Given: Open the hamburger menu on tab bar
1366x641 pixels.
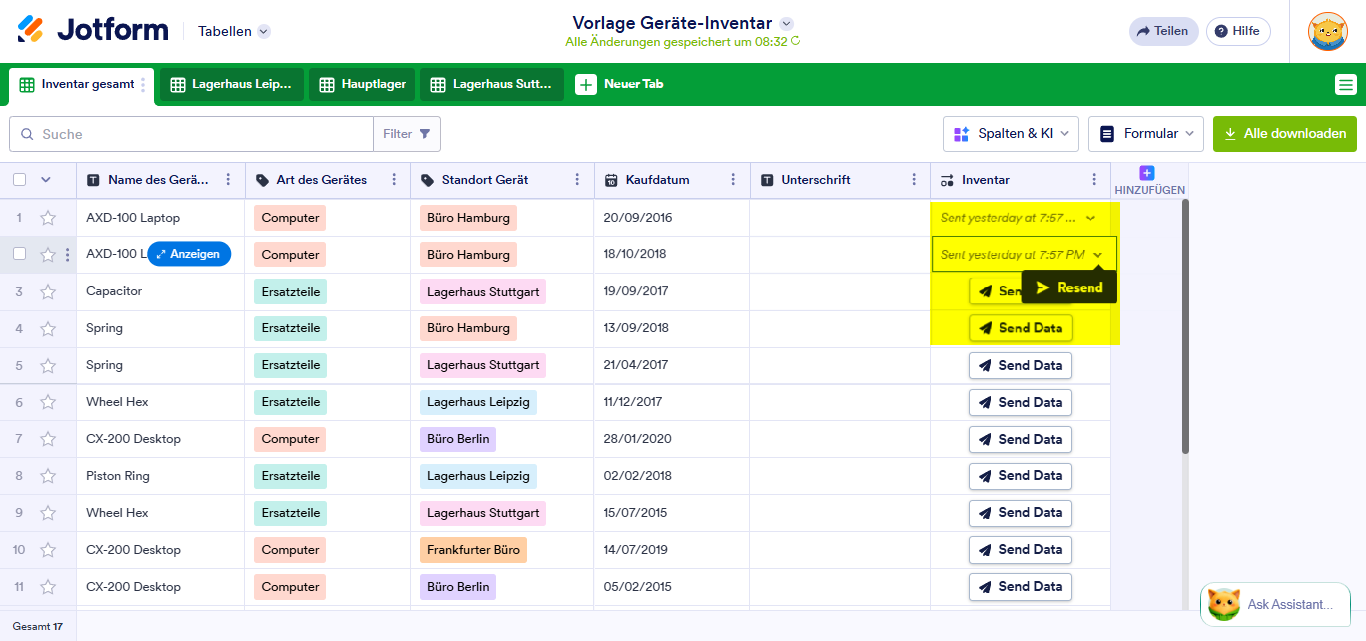Looking at the screenshot, I should pos(1345,85).
